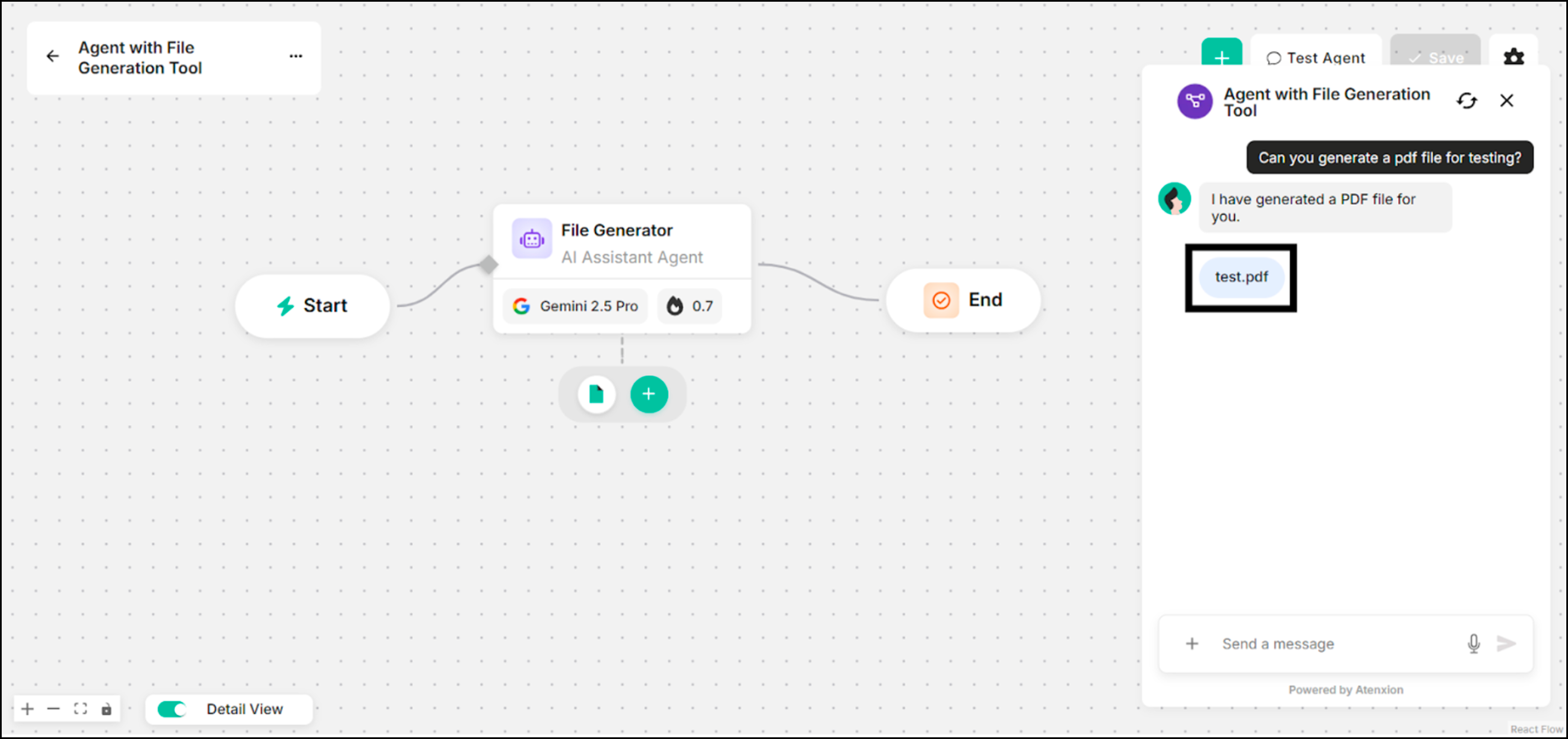
Task: Open more options for Agent with File Generation Tool
Action: pyautogui.click(x=296, y=56)
